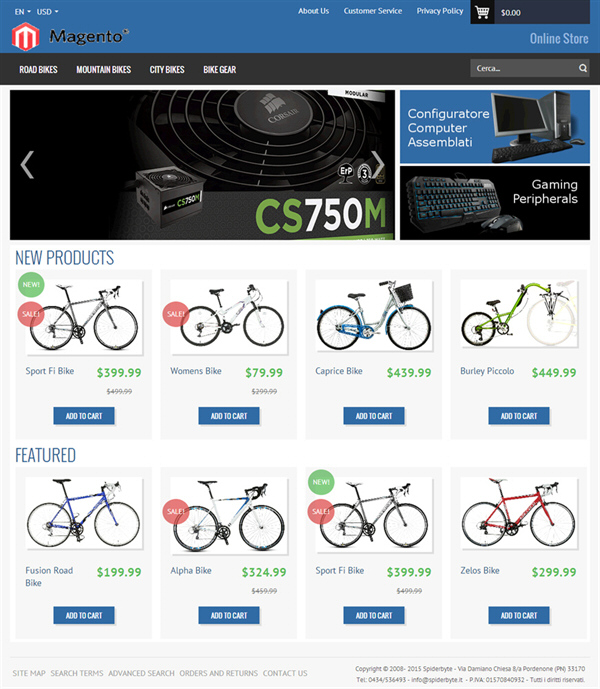Open the Burley Piccolo product thumbnail
The image size is (600, 689).
coord(519,314)
